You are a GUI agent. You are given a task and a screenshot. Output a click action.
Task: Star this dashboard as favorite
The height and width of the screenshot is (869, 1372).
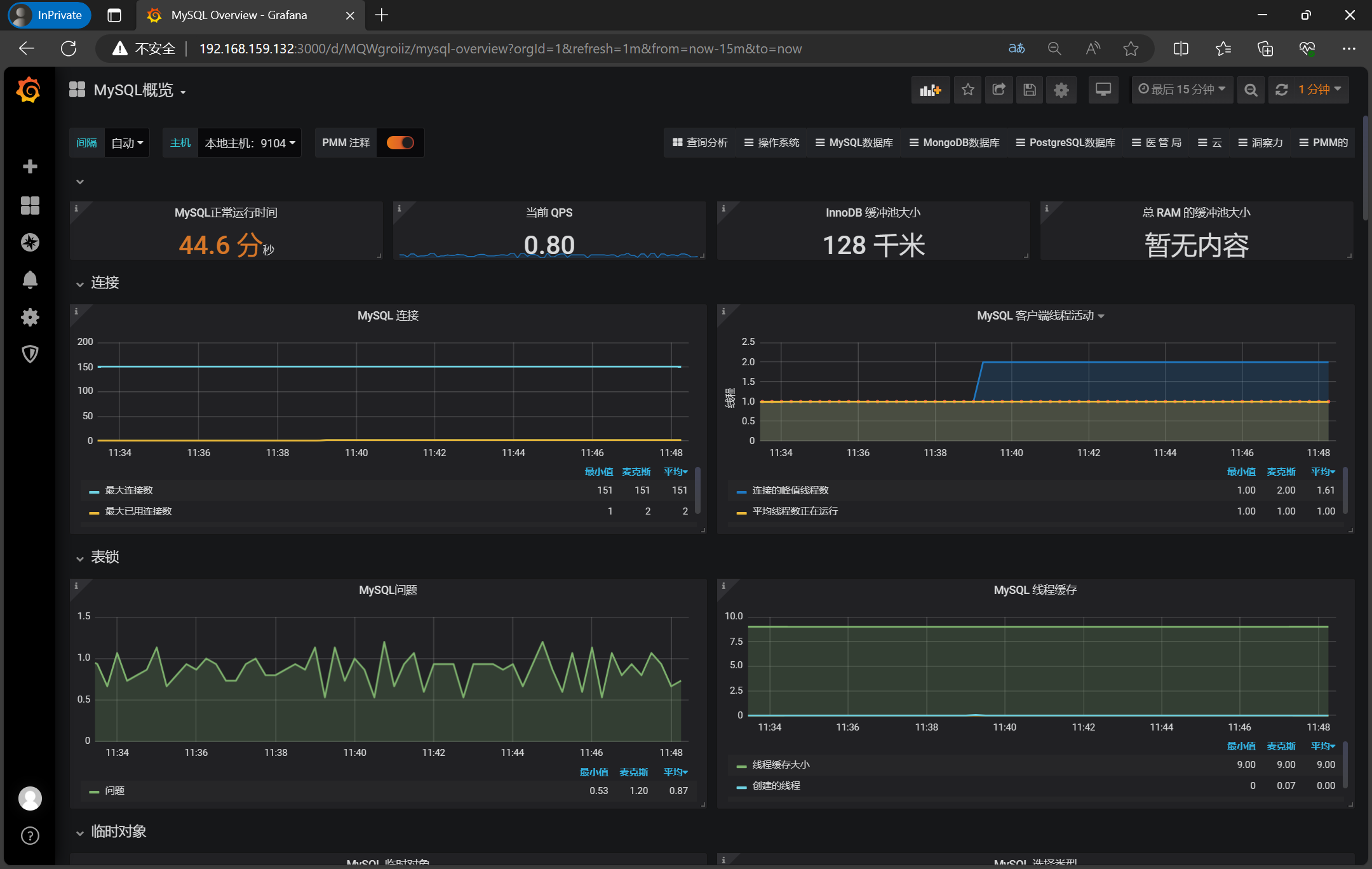967,90
